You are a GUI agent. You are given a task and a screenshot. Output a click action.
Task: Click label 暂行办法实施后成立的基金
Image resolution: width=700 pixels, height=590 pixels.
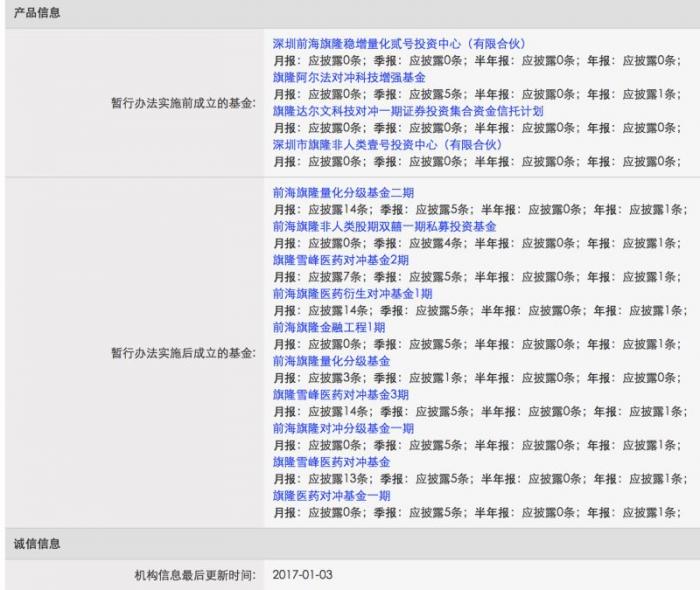[x=183, y=353]
